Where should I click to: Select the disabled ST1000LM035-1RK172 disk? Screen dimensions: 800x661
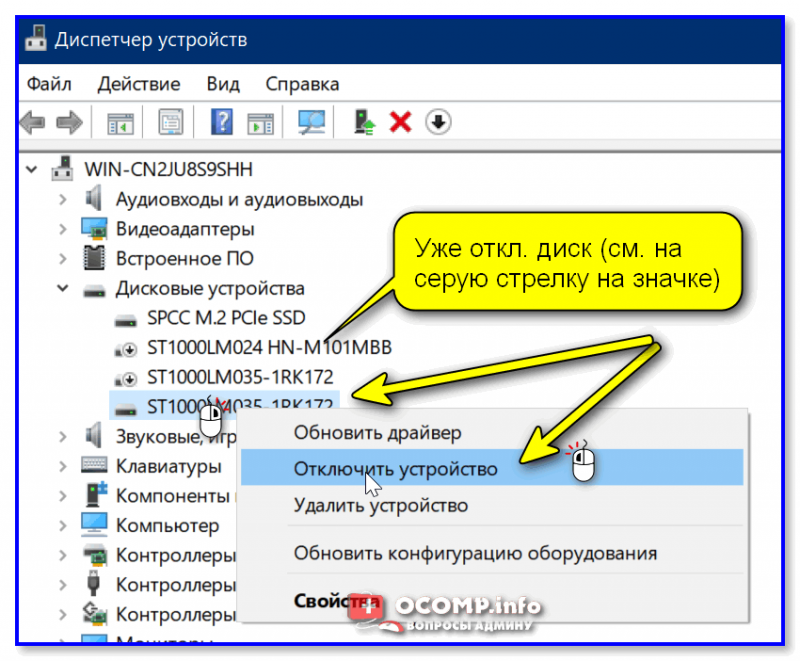pyautogui.click(x=240, y=377)
